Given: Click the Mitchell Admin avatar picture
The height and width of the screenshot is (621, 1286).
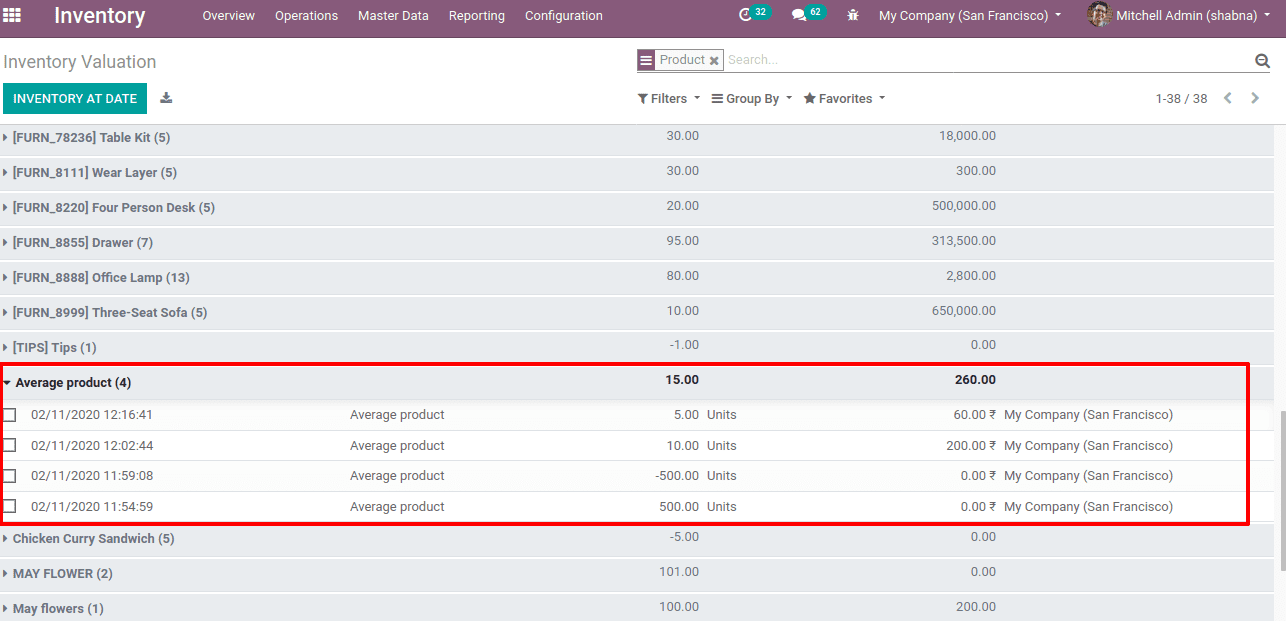Looking at the screenshot, I should point(1099,15).
